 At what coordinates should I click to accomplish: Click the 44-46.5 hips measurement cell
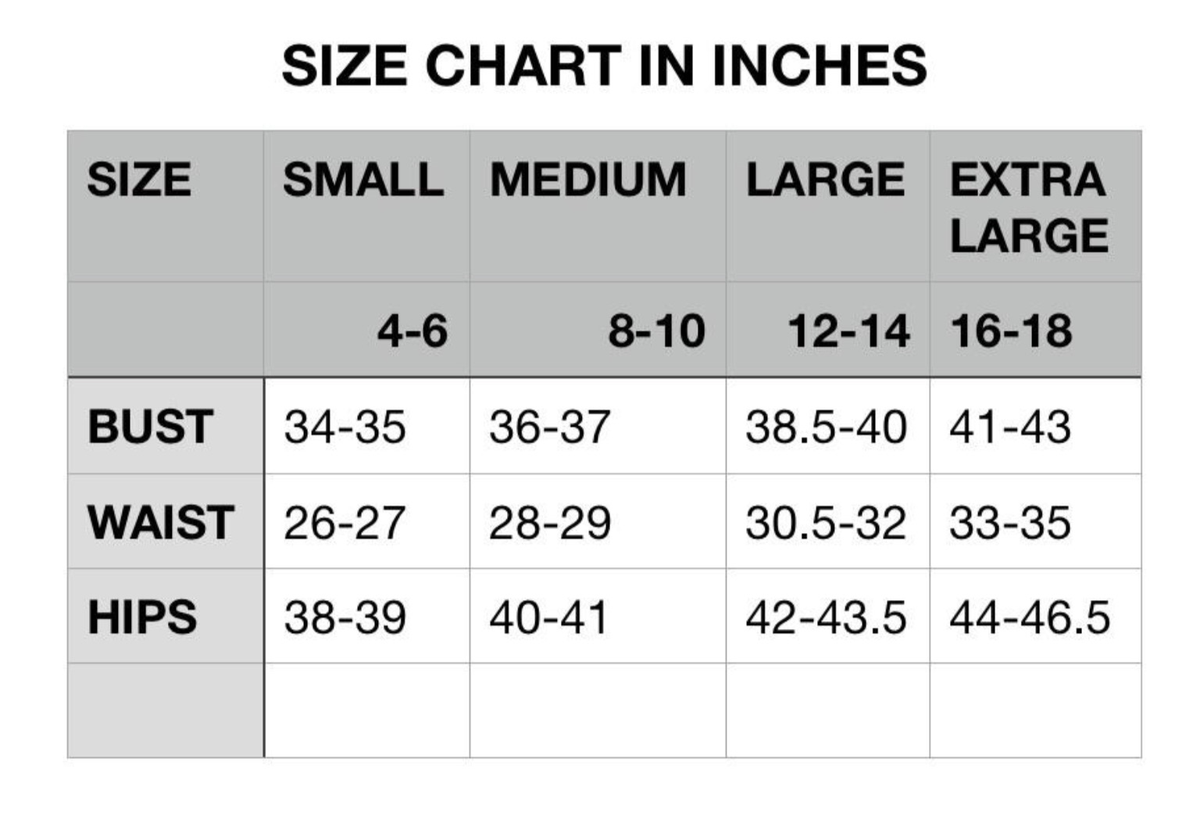pyautogui.click(x=1035, y=616)
